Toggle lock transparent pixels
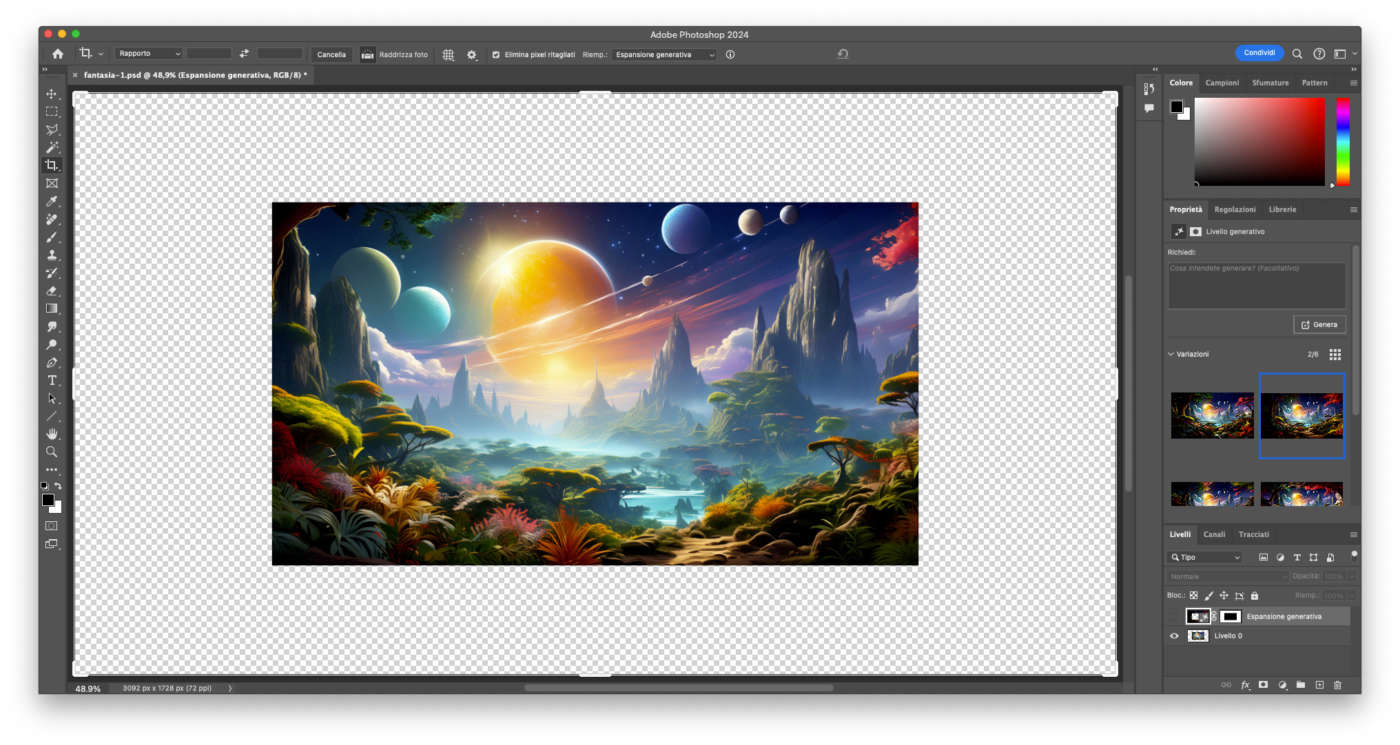This screenshot has height=745, width=1400. (x=1193, y=595)
